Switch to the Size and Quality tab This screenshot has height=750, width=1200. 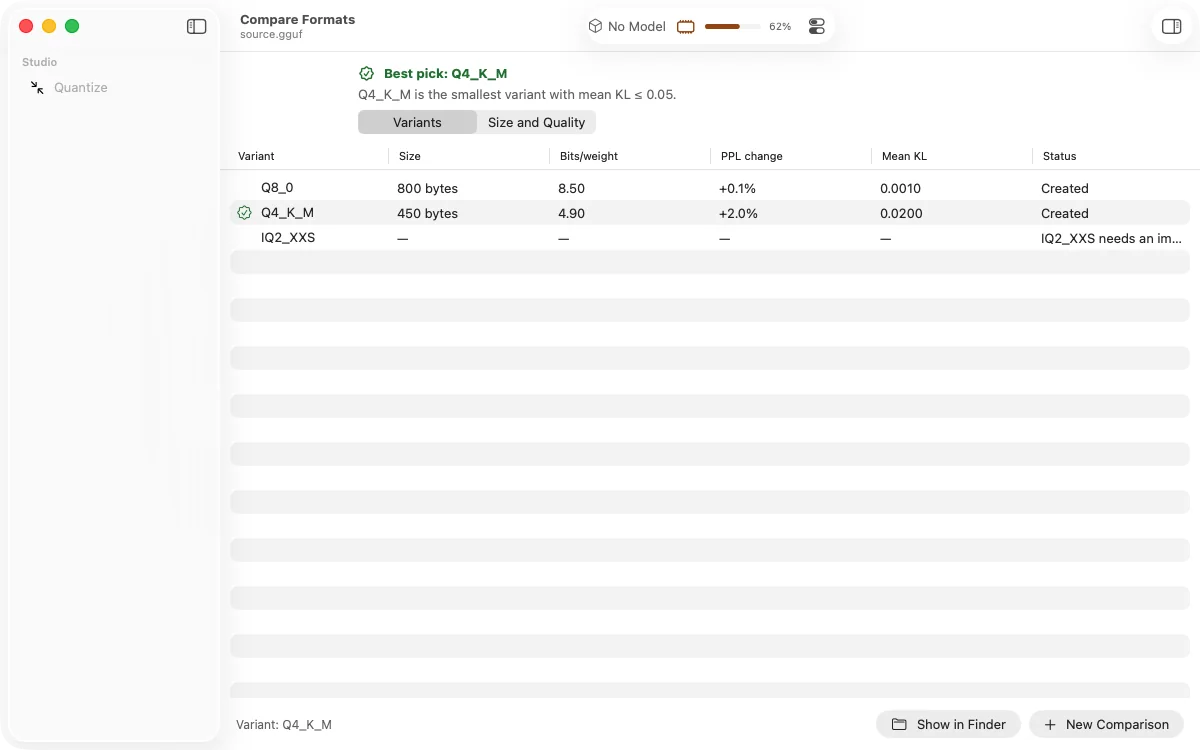(x=536, y=122)
